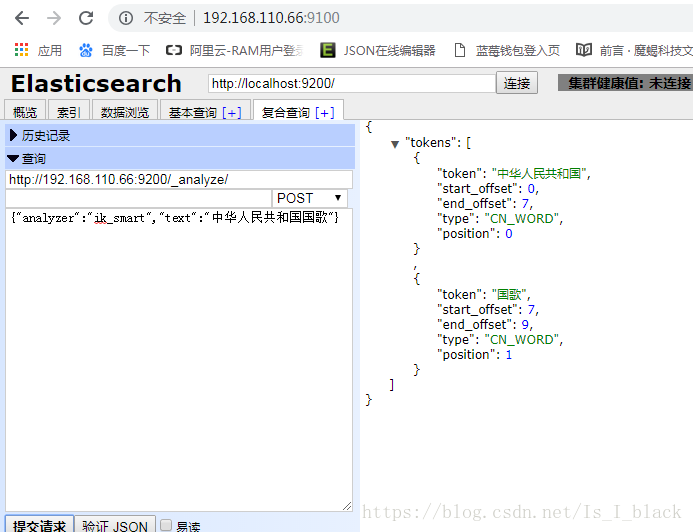Image resolution: width=693 pixels, height=532 pixels.
Task: Expand the 历史记录 section
Action: [180, 135]
